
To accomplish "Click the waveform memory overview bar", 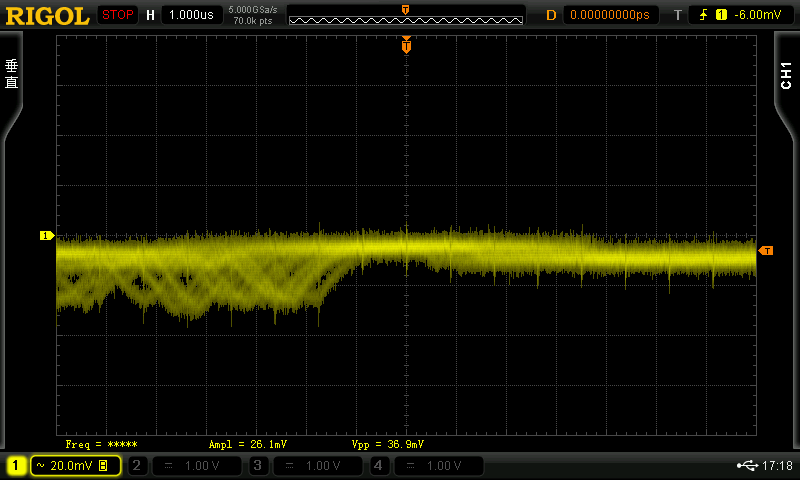I will click(x=406, y=20).
